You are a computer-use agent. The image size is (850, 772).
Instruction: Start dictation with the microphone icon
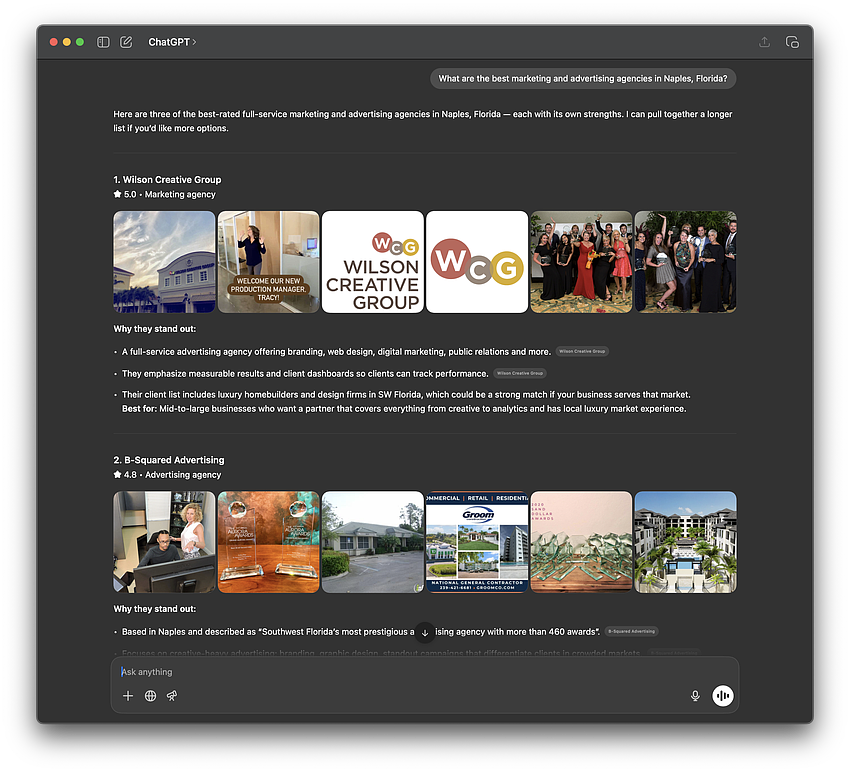696,695
